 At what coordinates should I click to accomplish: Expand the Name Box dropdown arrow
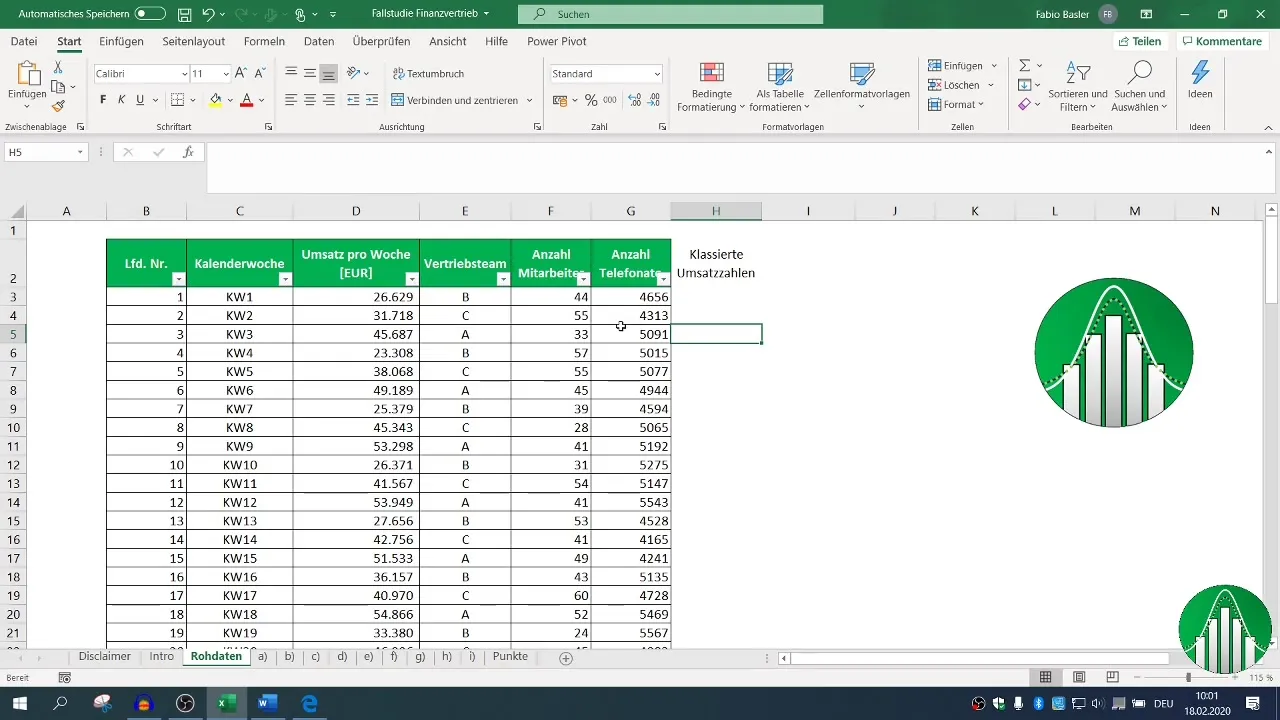[x=80, y=152]
